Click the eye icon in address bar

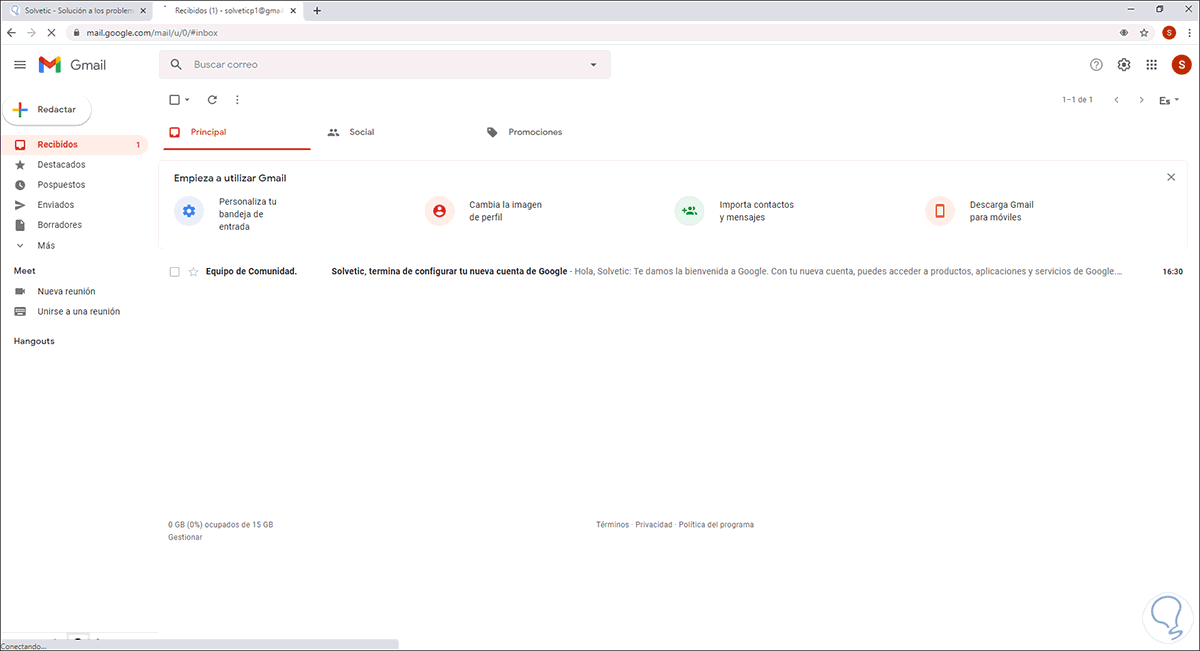click(1125, 32)
